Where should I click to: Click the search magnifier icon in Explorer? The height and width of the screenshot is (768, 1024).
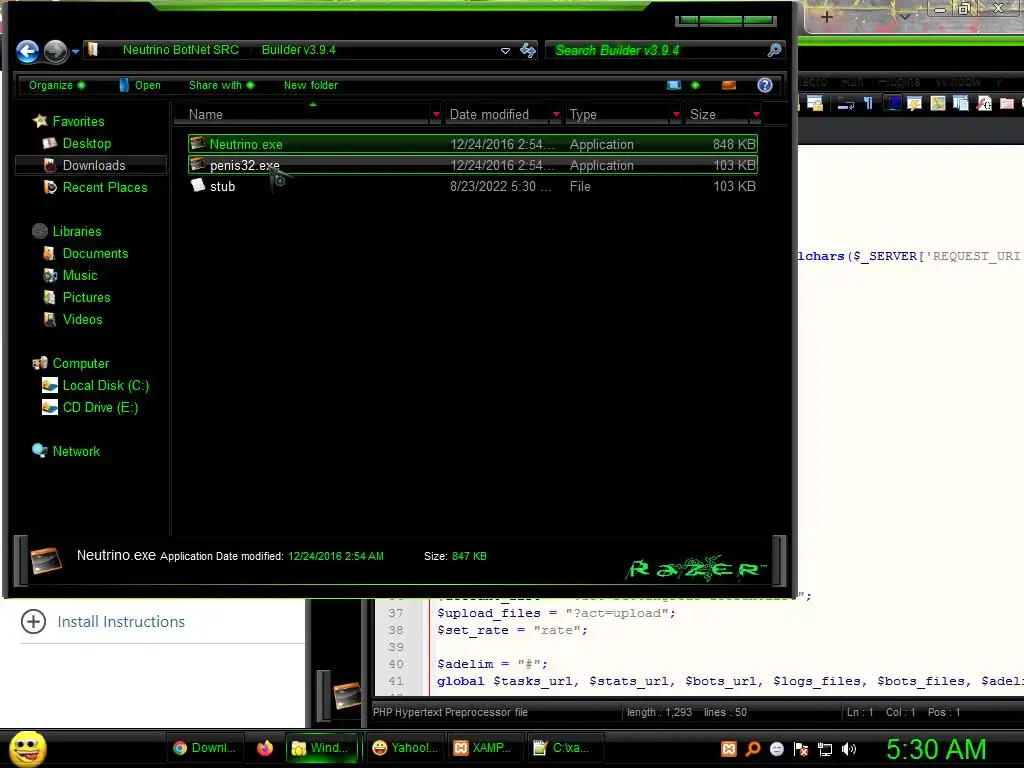[x=774, y=50]
